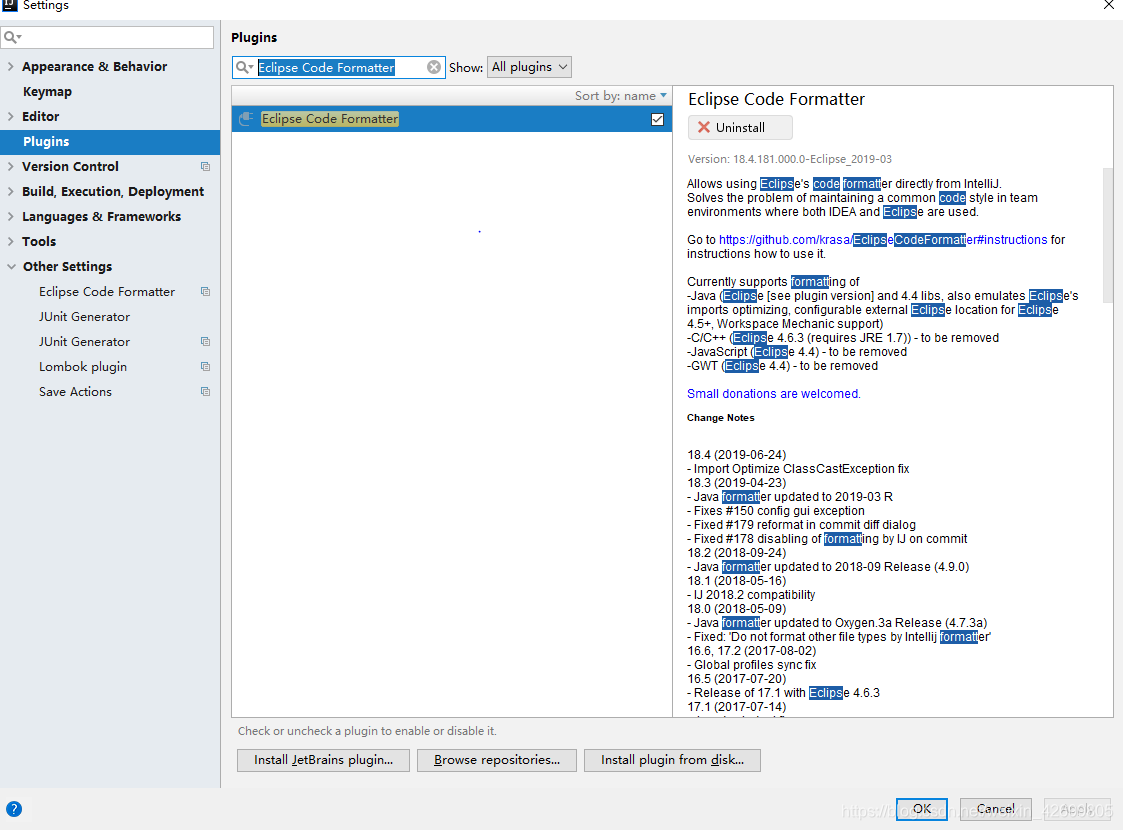Select Eclipse Code Formatter row in plugin list

452,119
